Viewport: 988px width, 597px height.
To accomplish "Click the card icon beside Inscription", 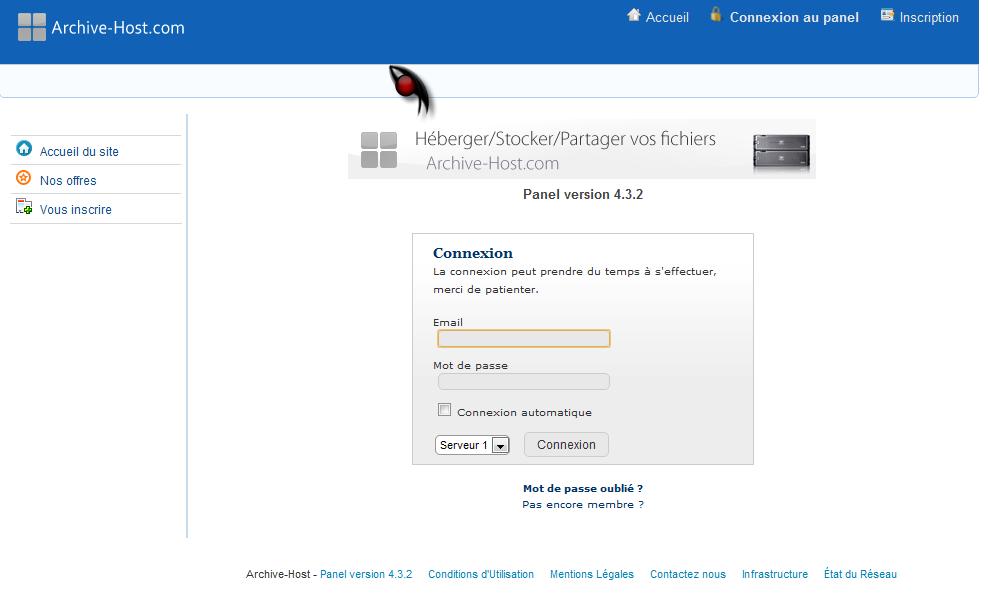I will 887,14.
